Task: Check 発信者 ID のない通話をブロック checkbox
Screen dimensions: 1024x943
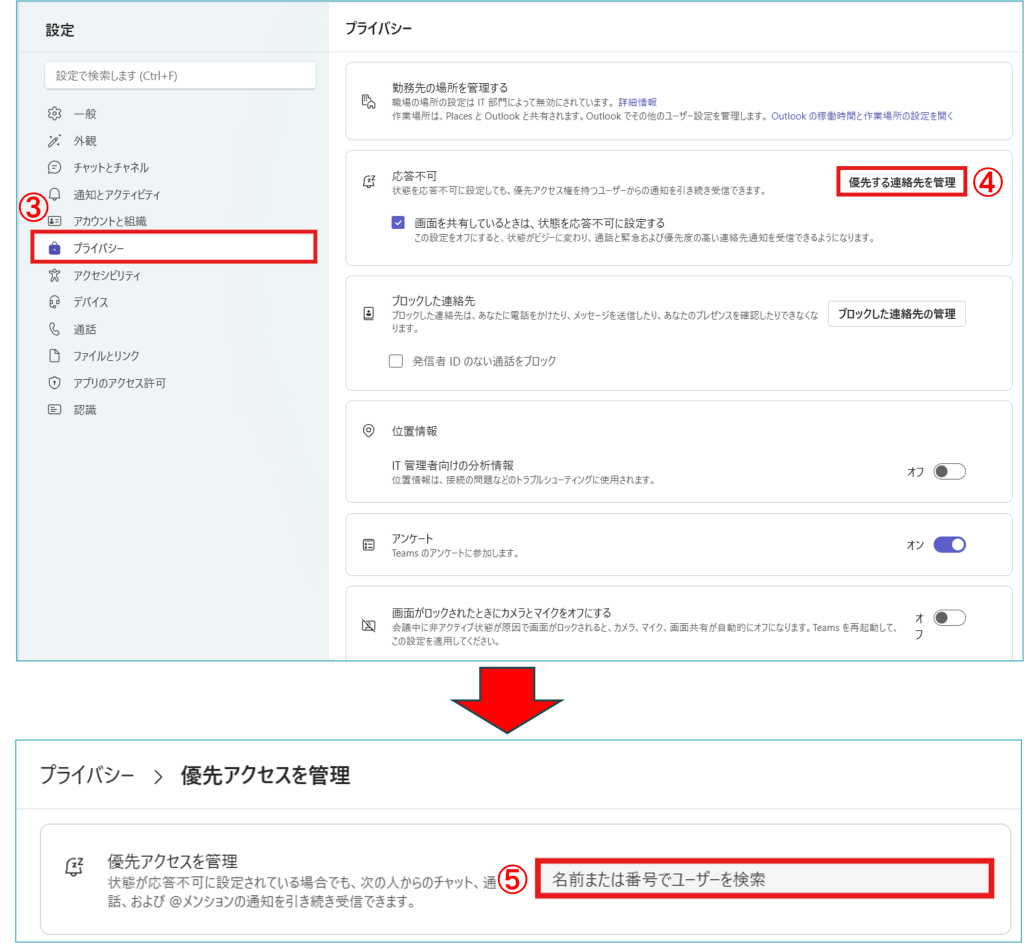Action: click(396, 361)
